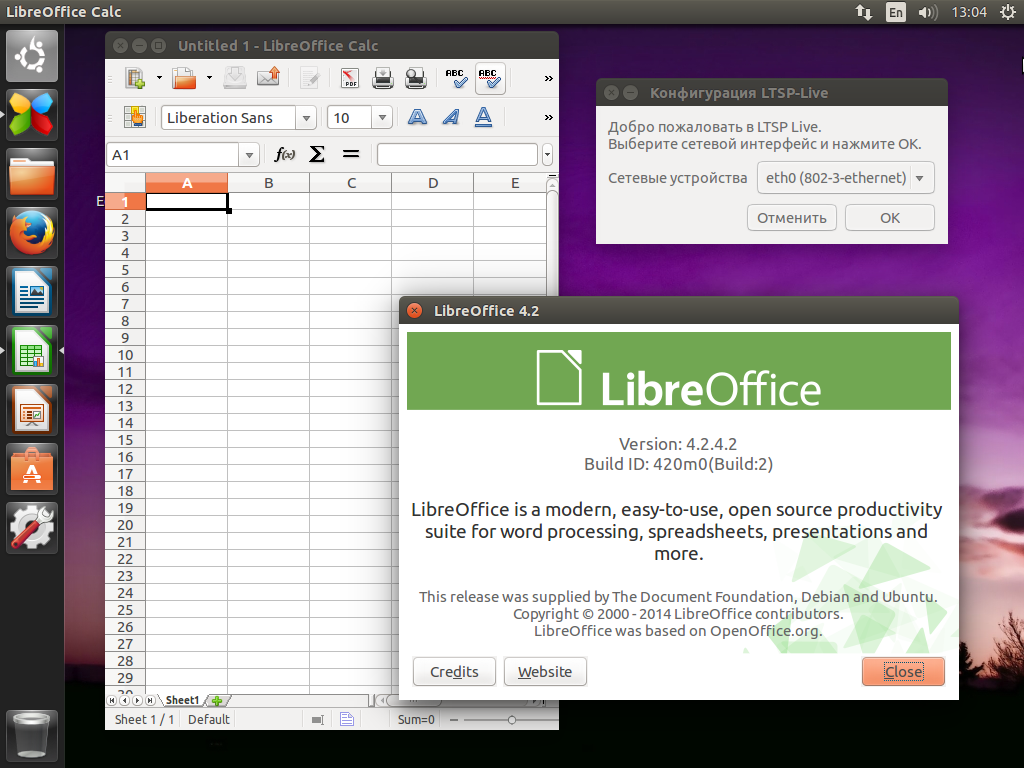
Task: Open the Styles and Formatting icon
Action: [135, 118]
